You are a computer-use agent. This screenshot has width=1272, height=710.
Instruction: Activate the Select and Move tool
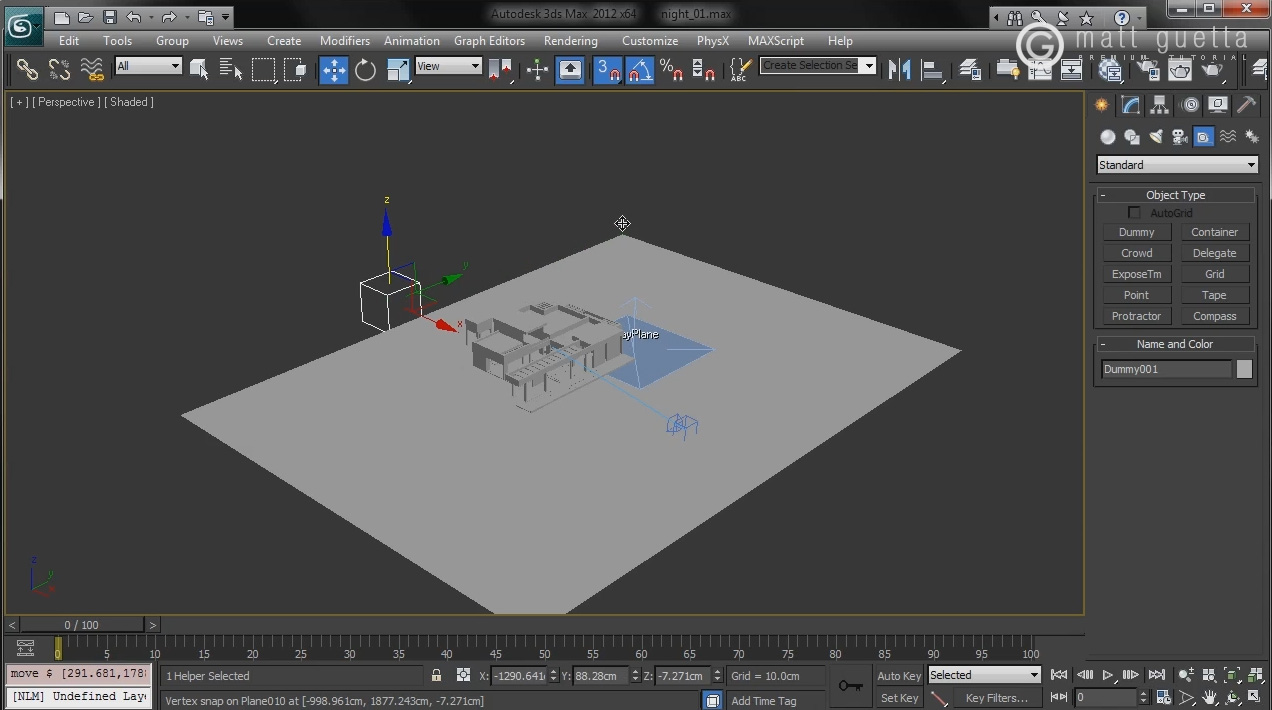(x=334, y=69)
